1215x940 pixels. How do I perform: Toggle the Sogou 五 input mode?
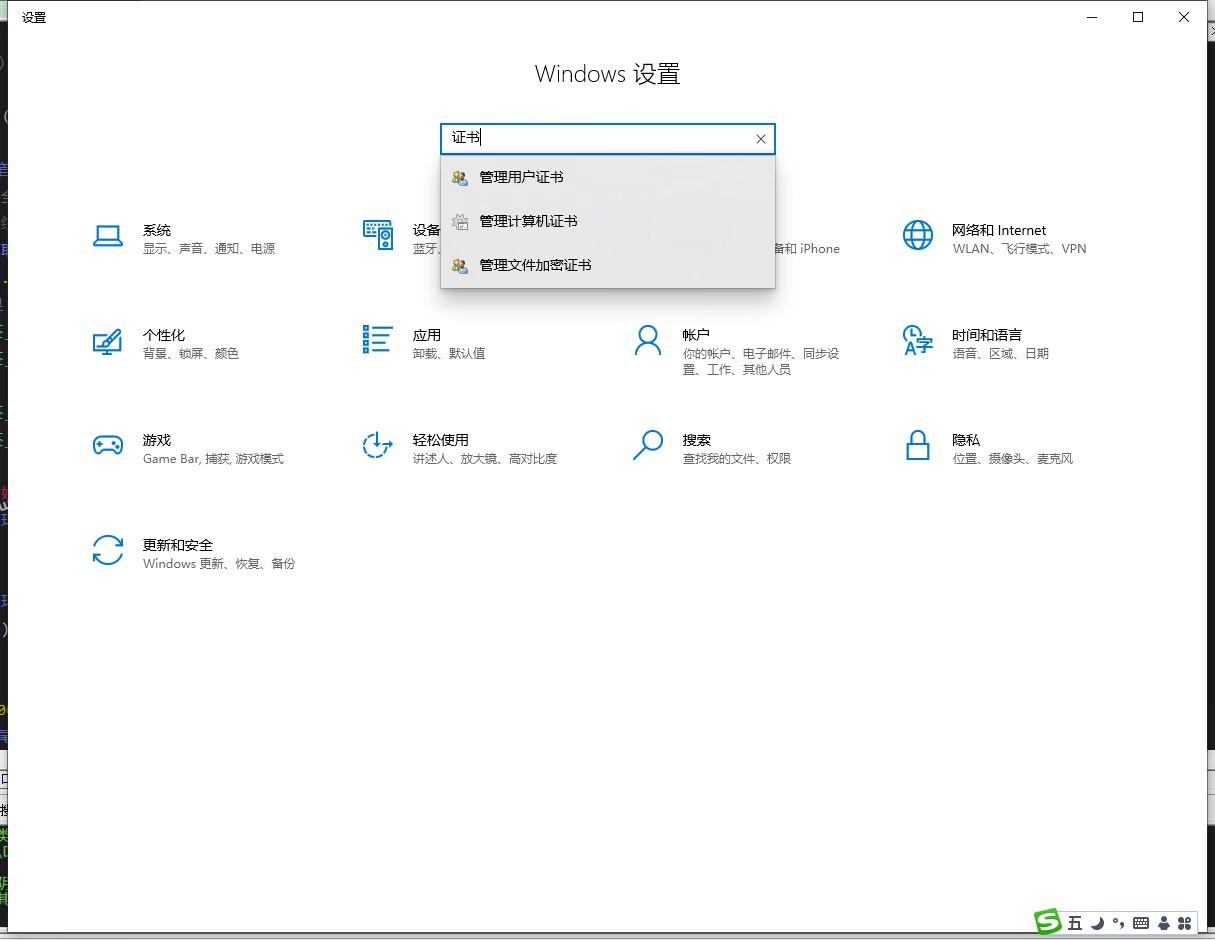[x=1075, y=923]
